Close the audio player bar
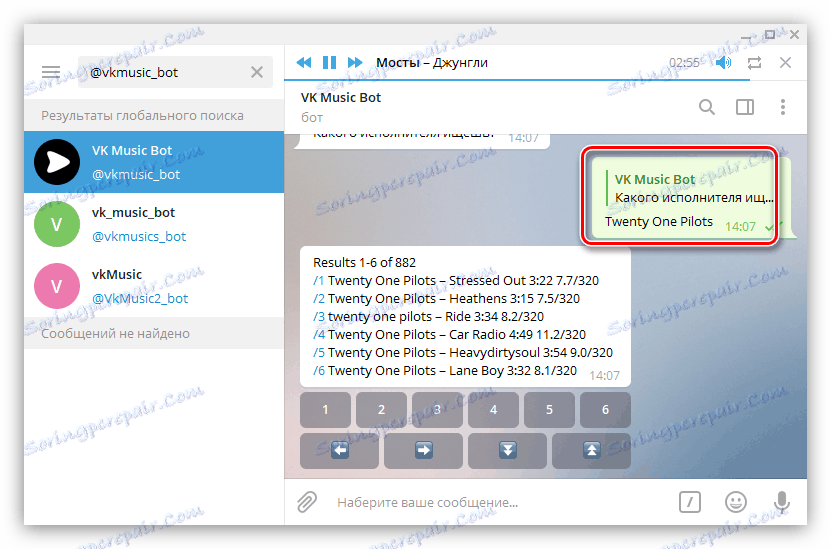Viewport: 831px width, 549px height. pos(785,63)
